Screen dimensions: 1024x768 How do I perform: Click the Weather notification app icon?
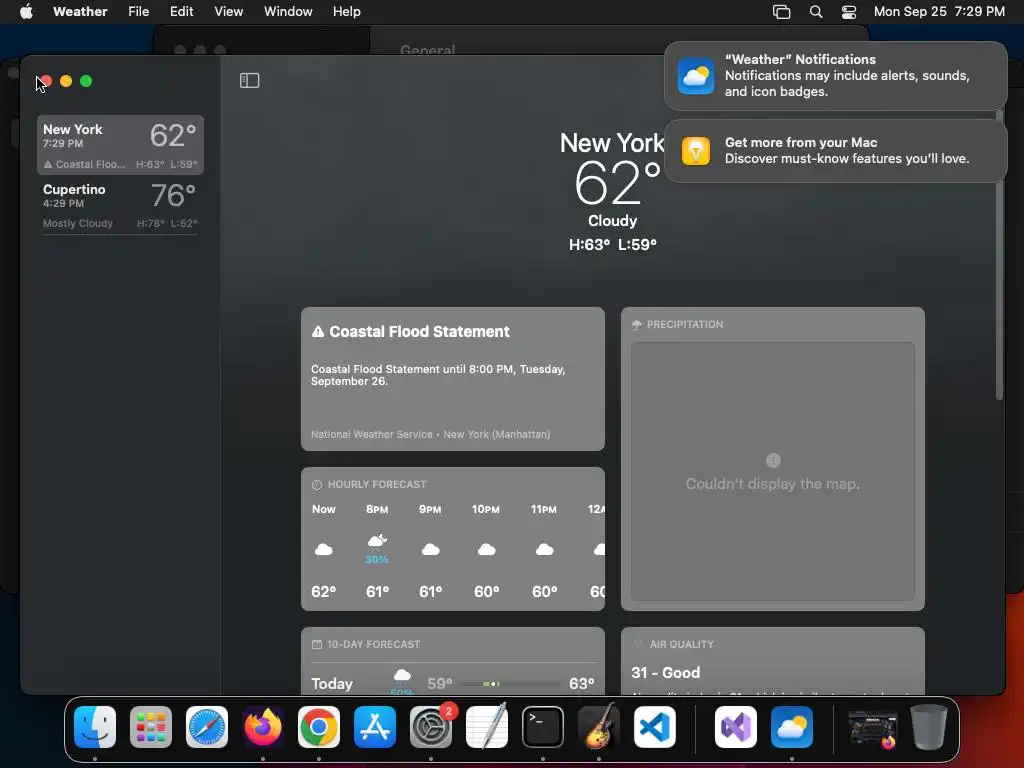coord(696,76)
